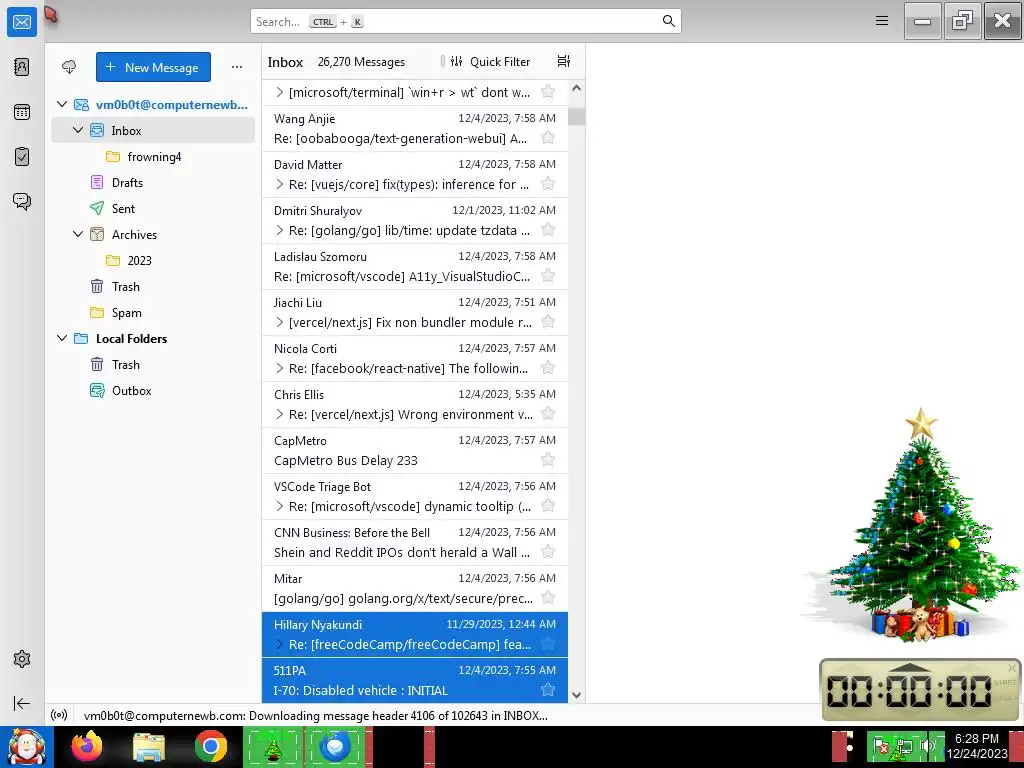Open Chrome from the taskbar

click(210, 746)
